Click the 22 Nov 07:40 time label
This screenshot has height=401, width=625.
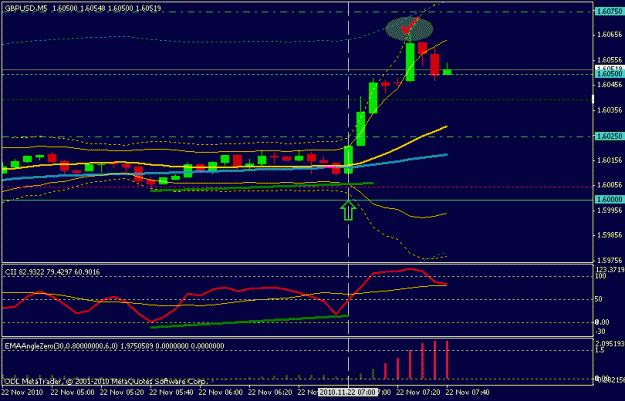tap(468, 393)
